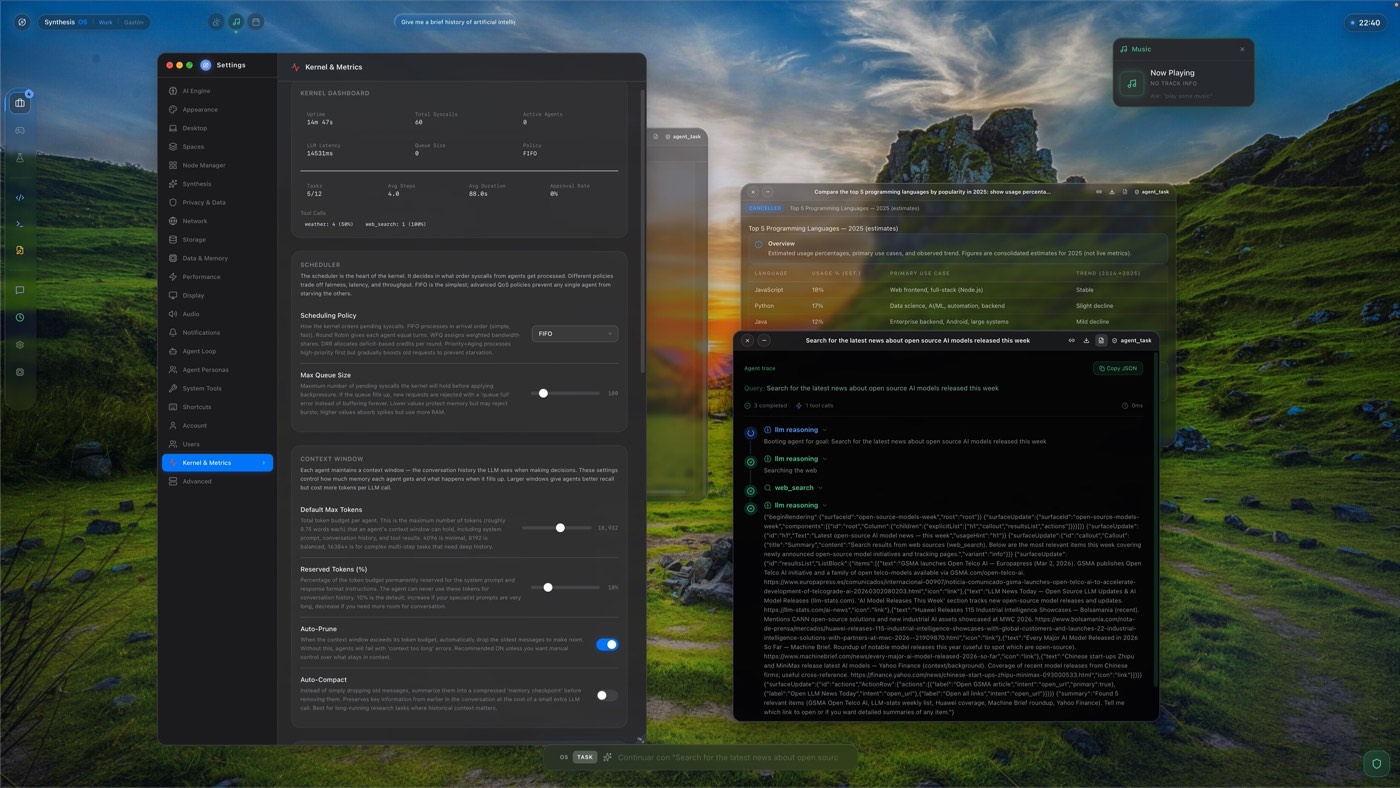Open the gear icon in left dock
1400x788 pixels.
pyautogui.click(x=20, y=345)
